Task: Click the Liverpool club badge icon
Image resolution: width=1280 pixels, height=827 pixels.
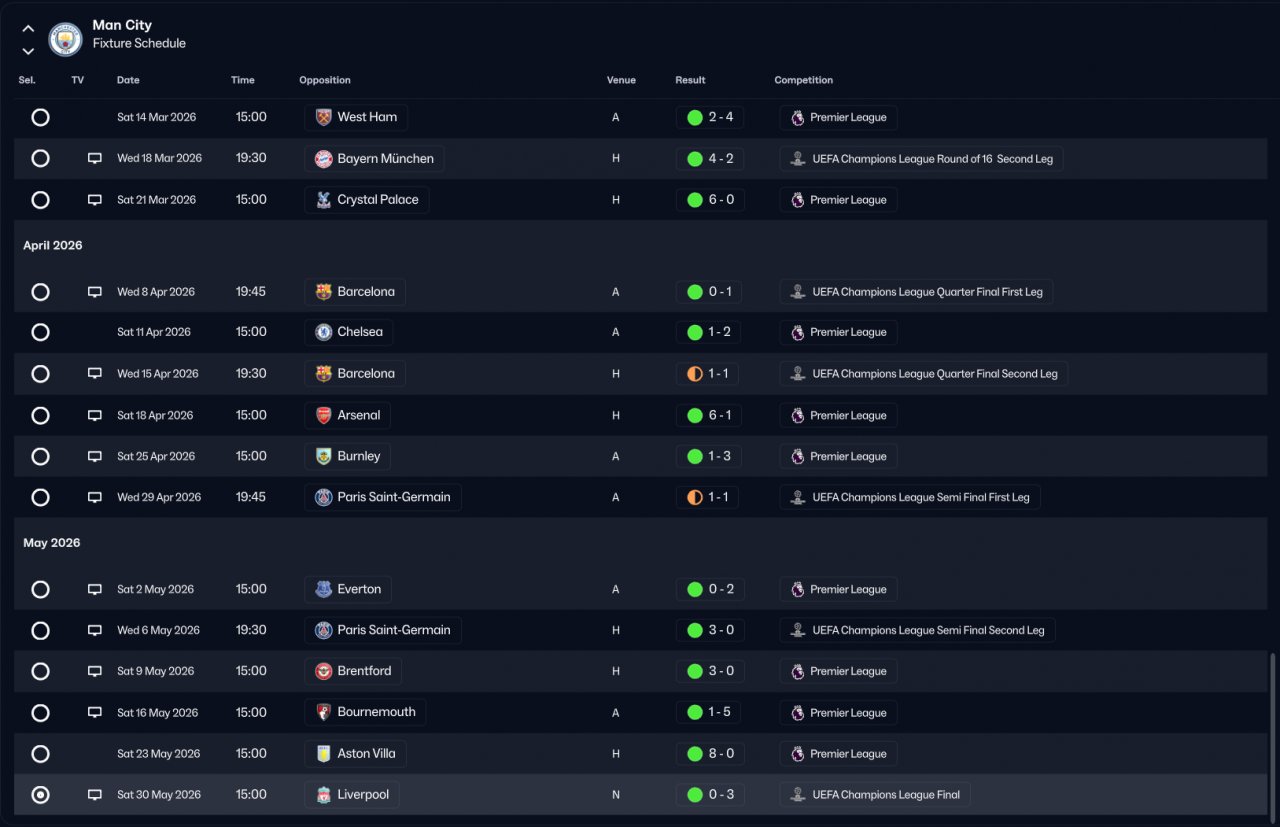Action: 323,795
